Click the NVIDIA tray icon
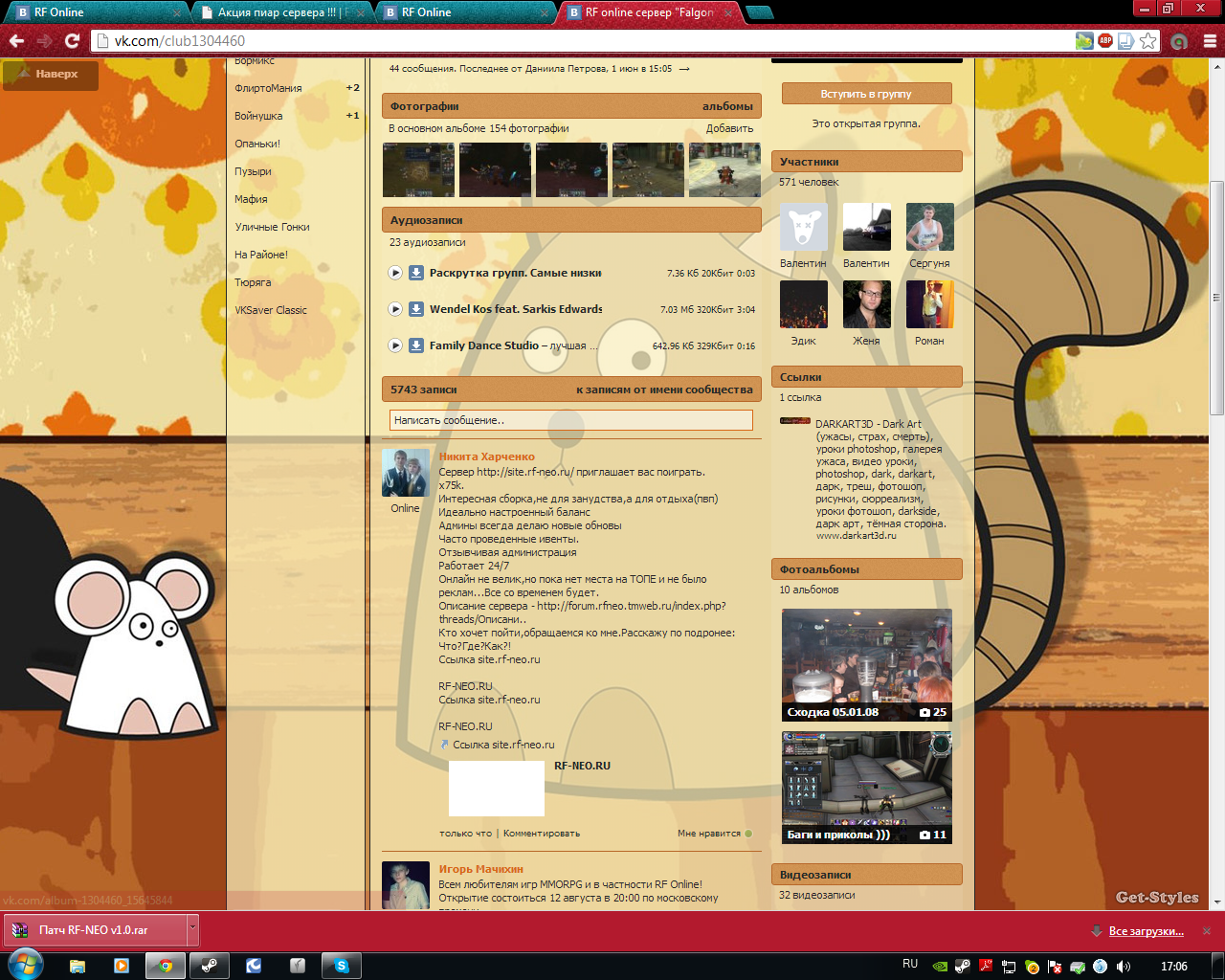 point(940,967)
